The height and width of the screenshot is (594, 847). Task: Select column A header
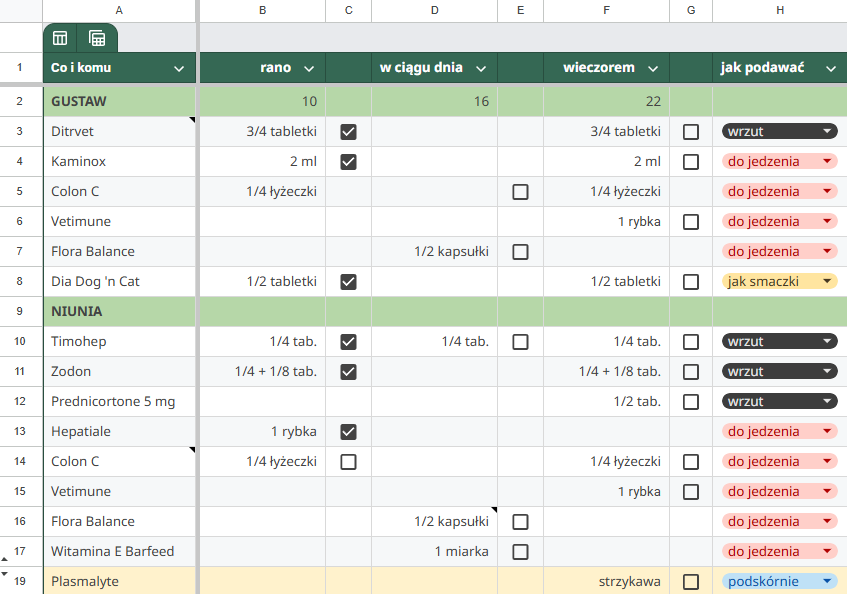tap(119, 11)
